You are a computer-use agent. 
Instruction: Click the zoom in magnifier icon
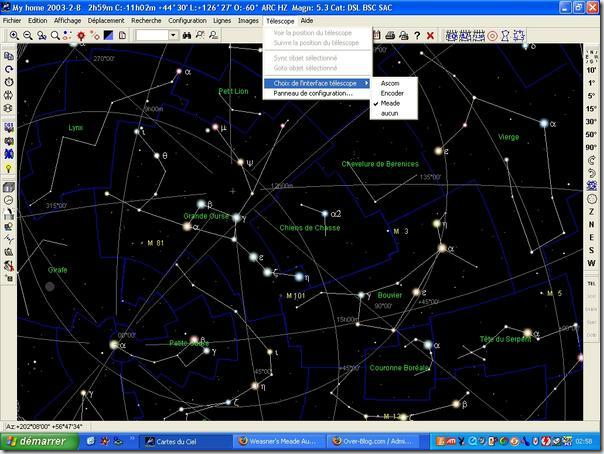coord(14,35)
